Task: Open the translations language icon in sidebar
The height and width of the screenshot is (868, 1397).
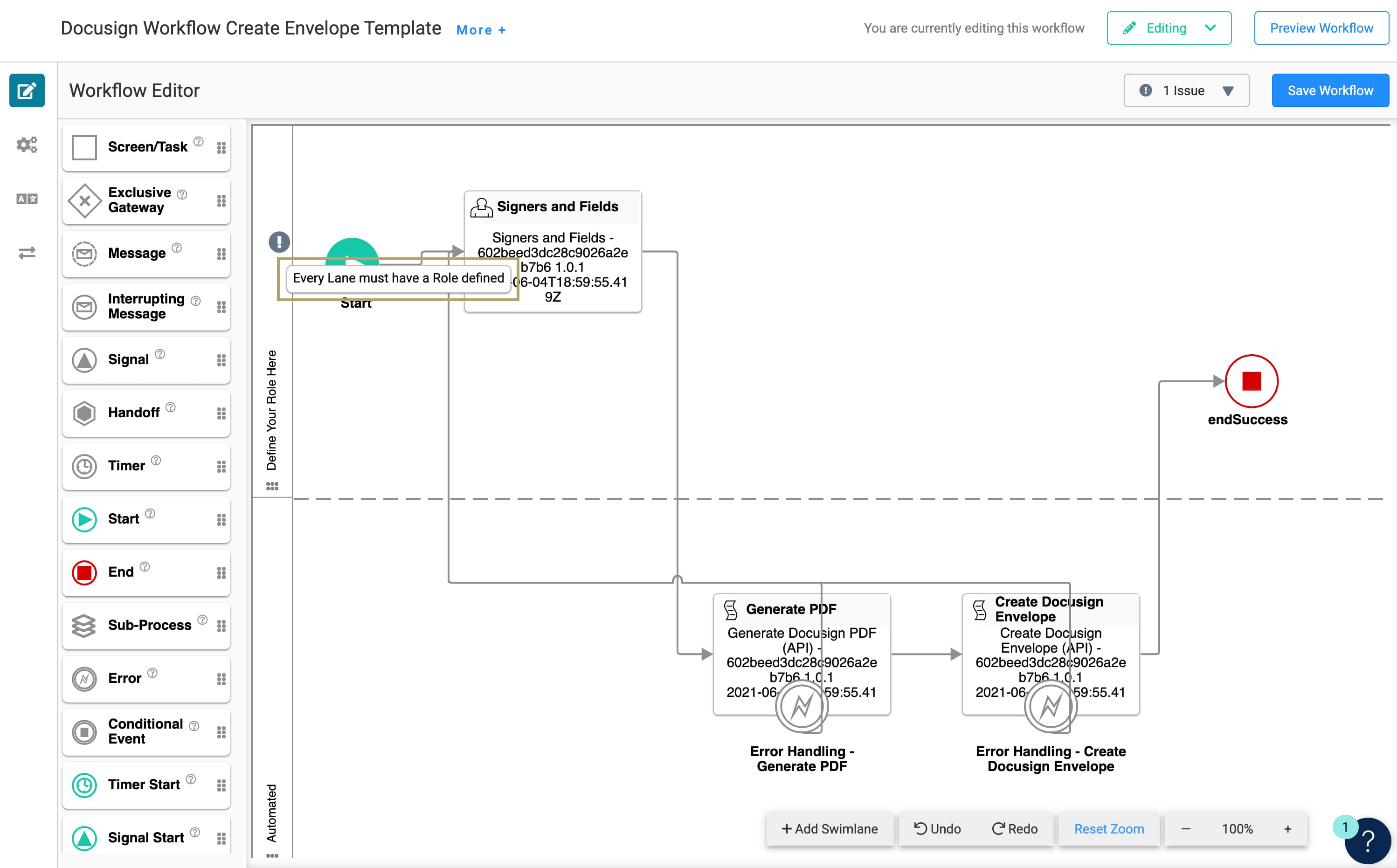Action: pyautogui.click(x=27, y=199)
